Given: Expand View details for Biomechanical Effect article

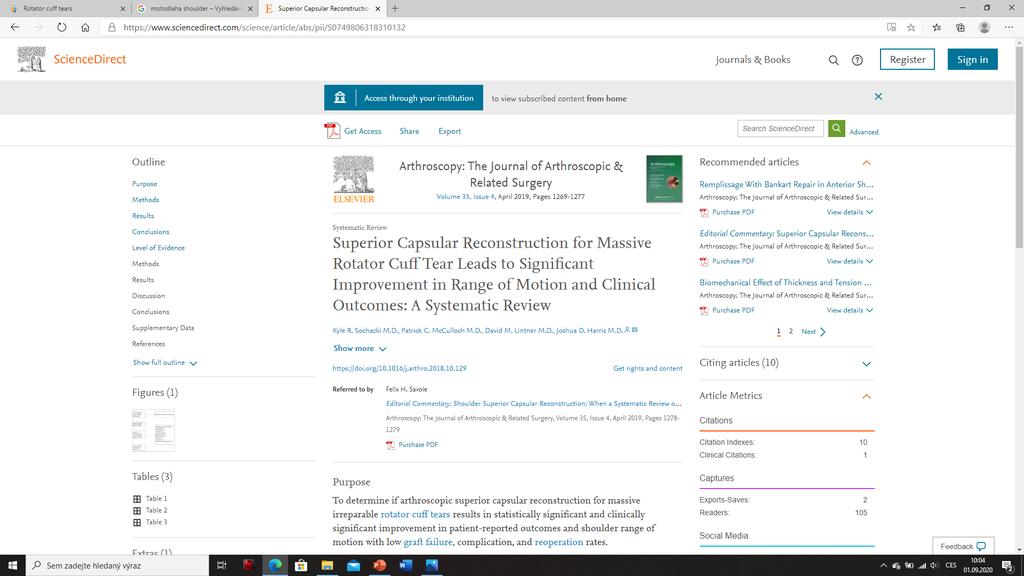Looking at the screenshot, I should click(x=850, y=310).
